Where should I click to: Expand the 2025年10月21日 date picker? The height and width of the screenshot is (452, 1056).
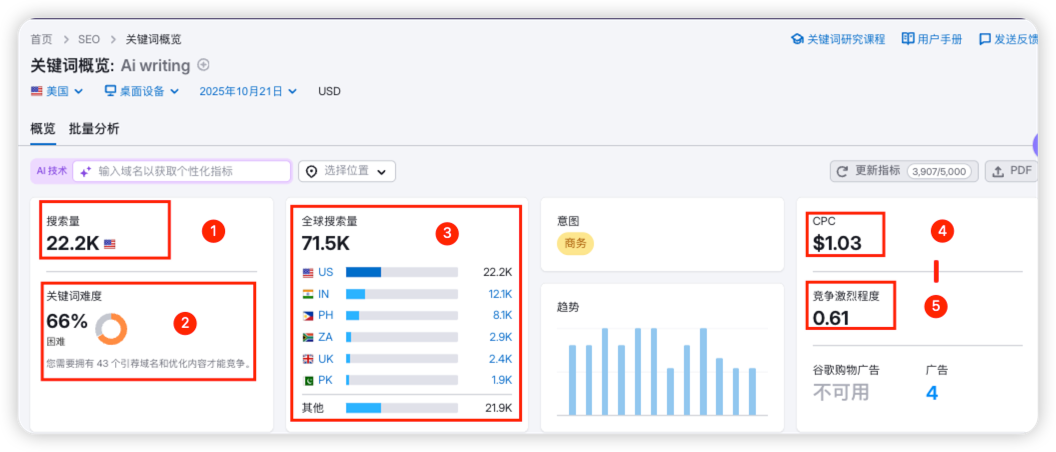pos(248,91)
